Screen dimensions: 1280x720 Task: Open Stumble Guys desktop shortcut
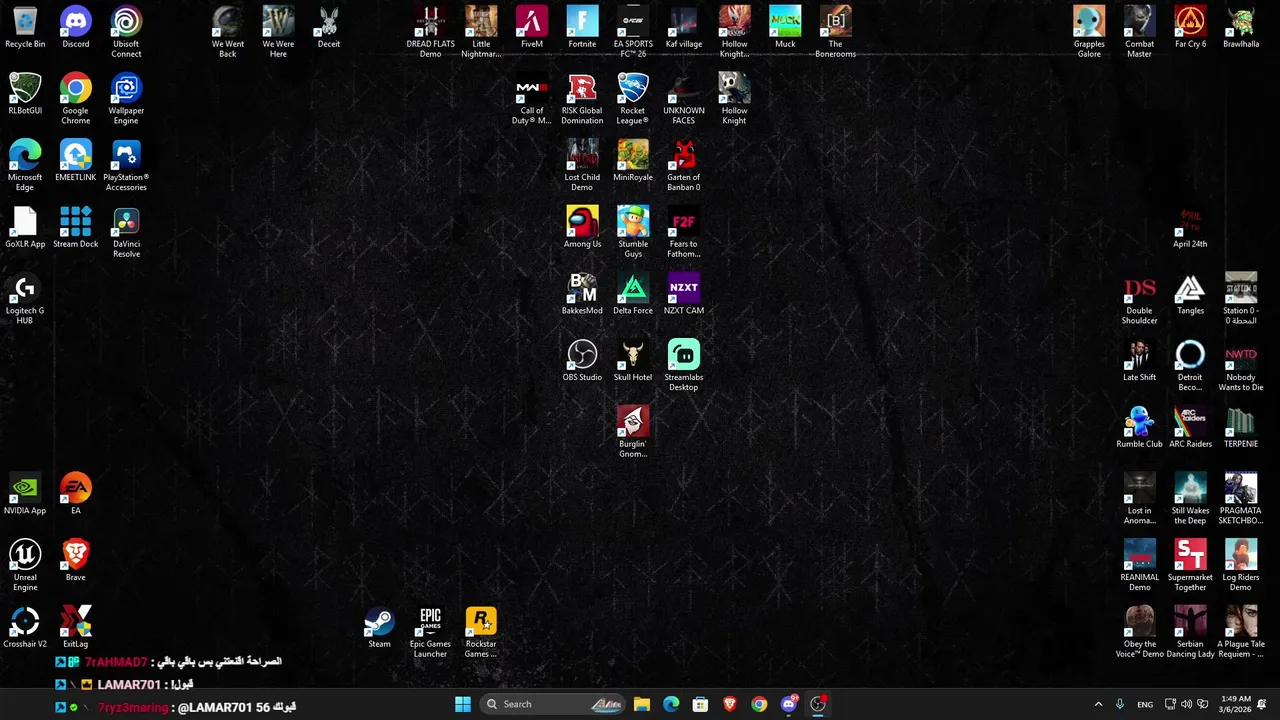[633, 232]
